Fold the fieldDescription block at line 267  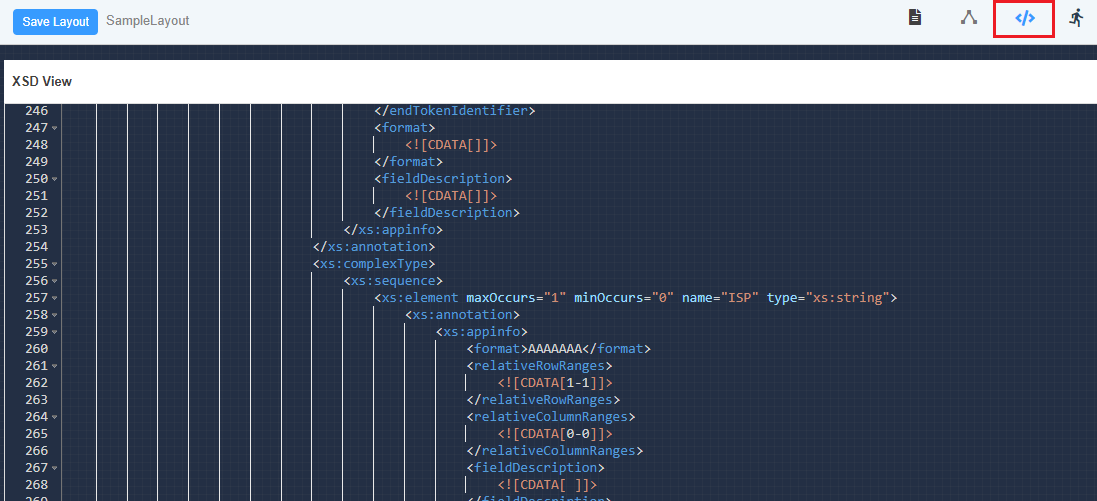[54, 468]
